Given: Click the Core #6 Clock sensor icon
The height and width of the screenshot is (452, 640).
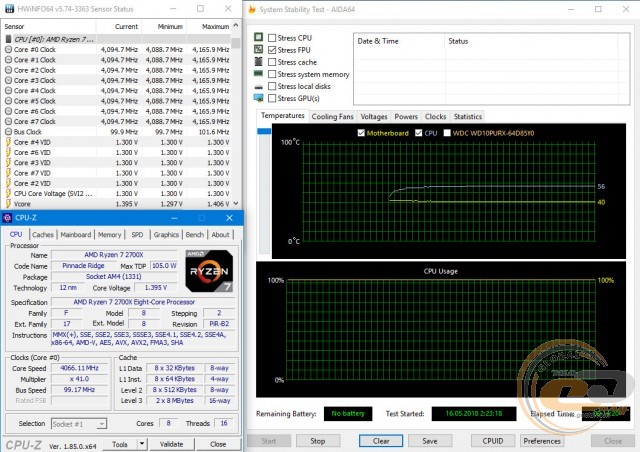Looking at the screenshot, I should point(8,111).
